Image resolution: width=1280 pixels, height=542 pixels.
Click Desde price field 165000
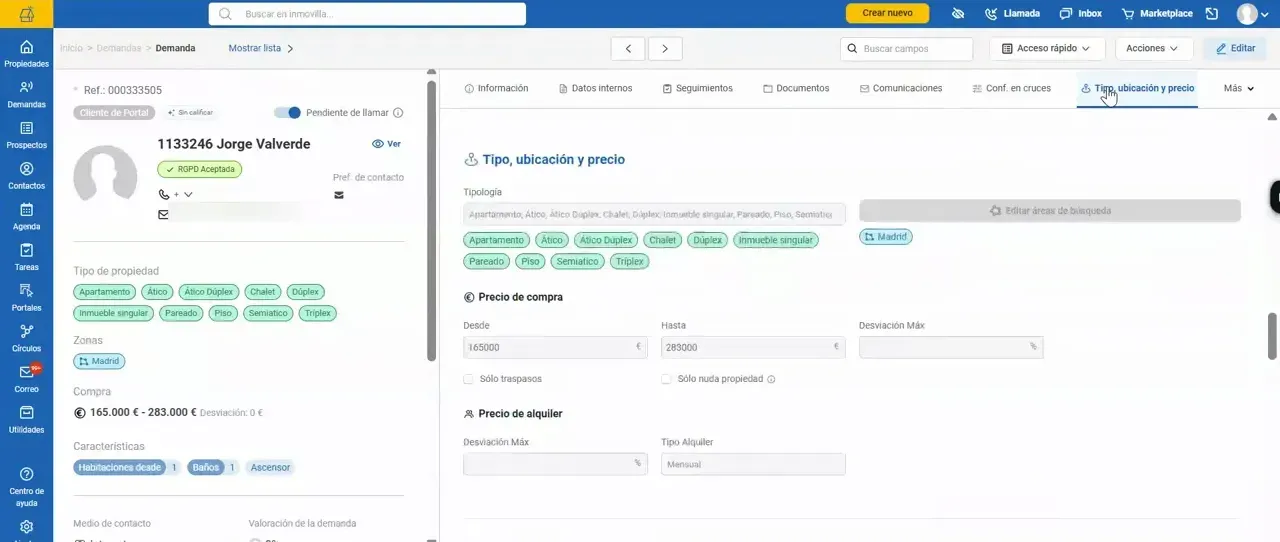tap(555, 347)
